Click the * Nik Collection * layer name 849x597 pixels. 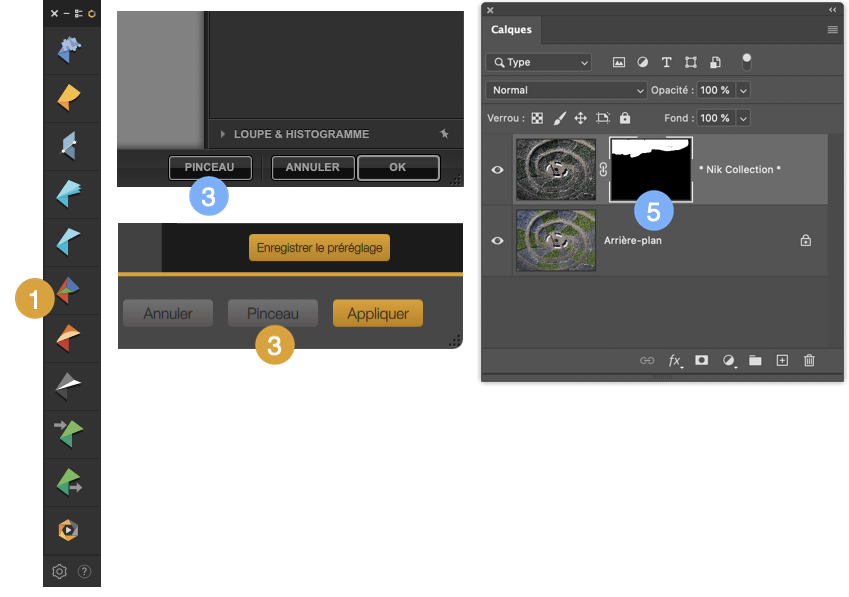click(740, 169)
